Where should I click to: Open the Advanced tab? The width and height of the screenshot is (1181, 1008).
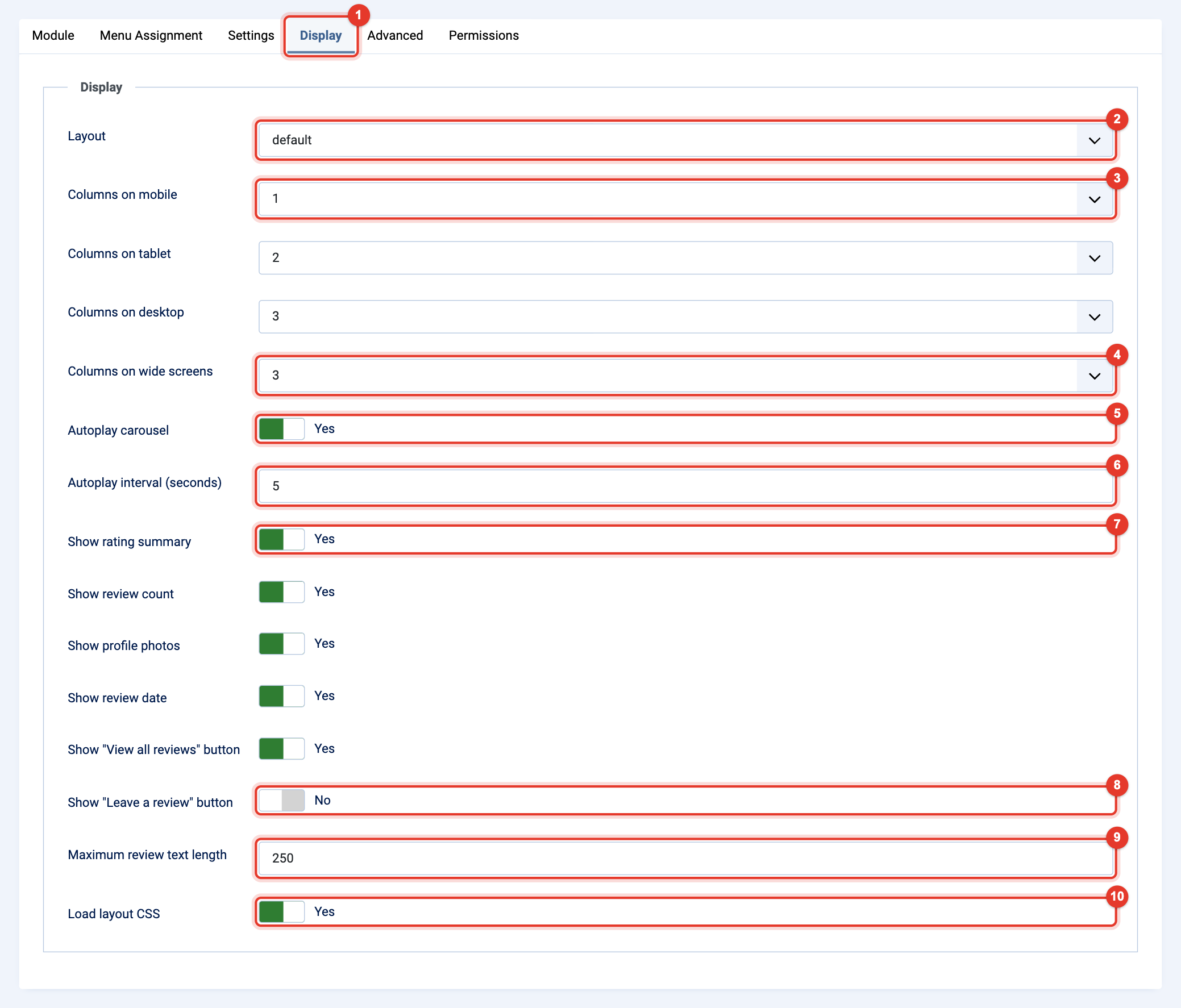point(395,35)
